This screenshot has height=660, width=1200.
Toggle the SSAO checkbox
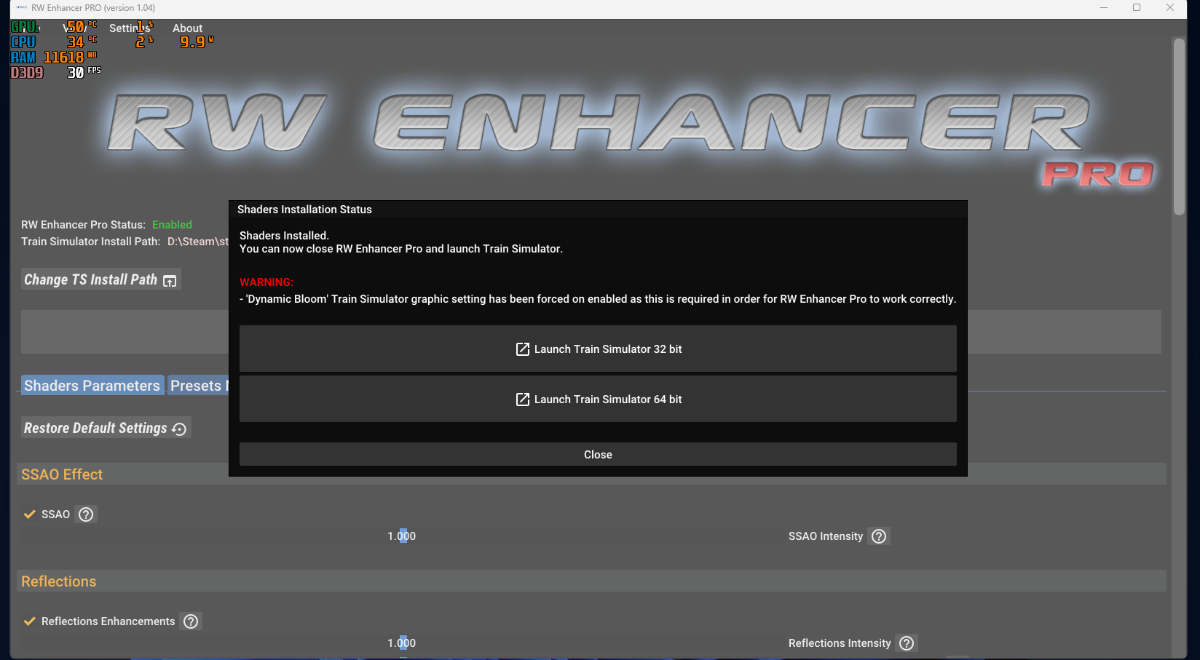point(30,514)
